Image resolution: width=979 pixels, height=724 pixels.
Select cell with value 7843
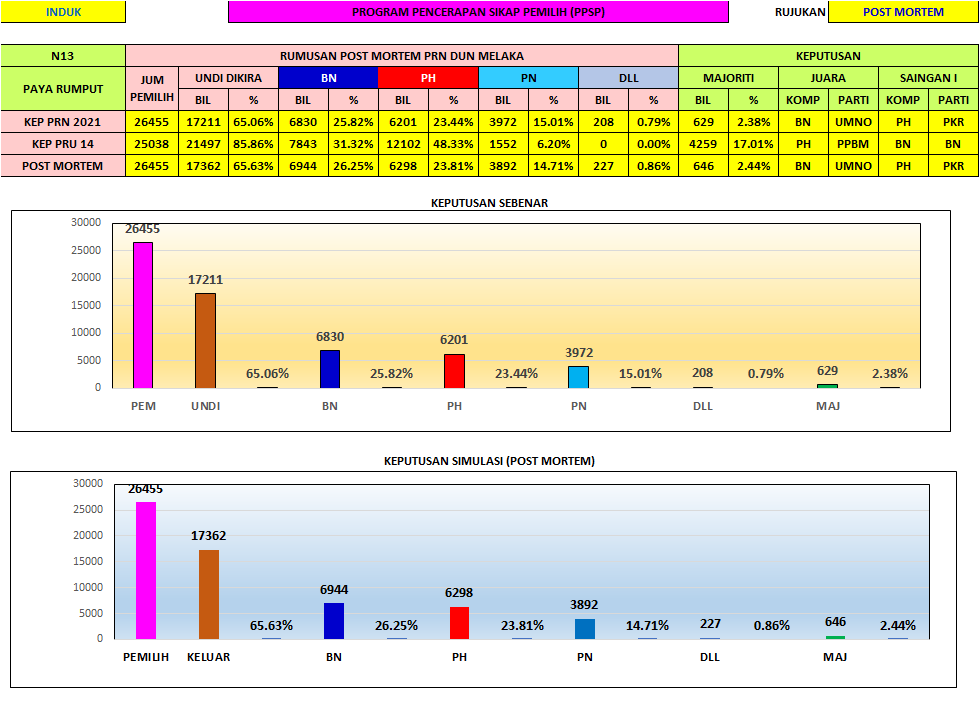[x=303, y=144]
